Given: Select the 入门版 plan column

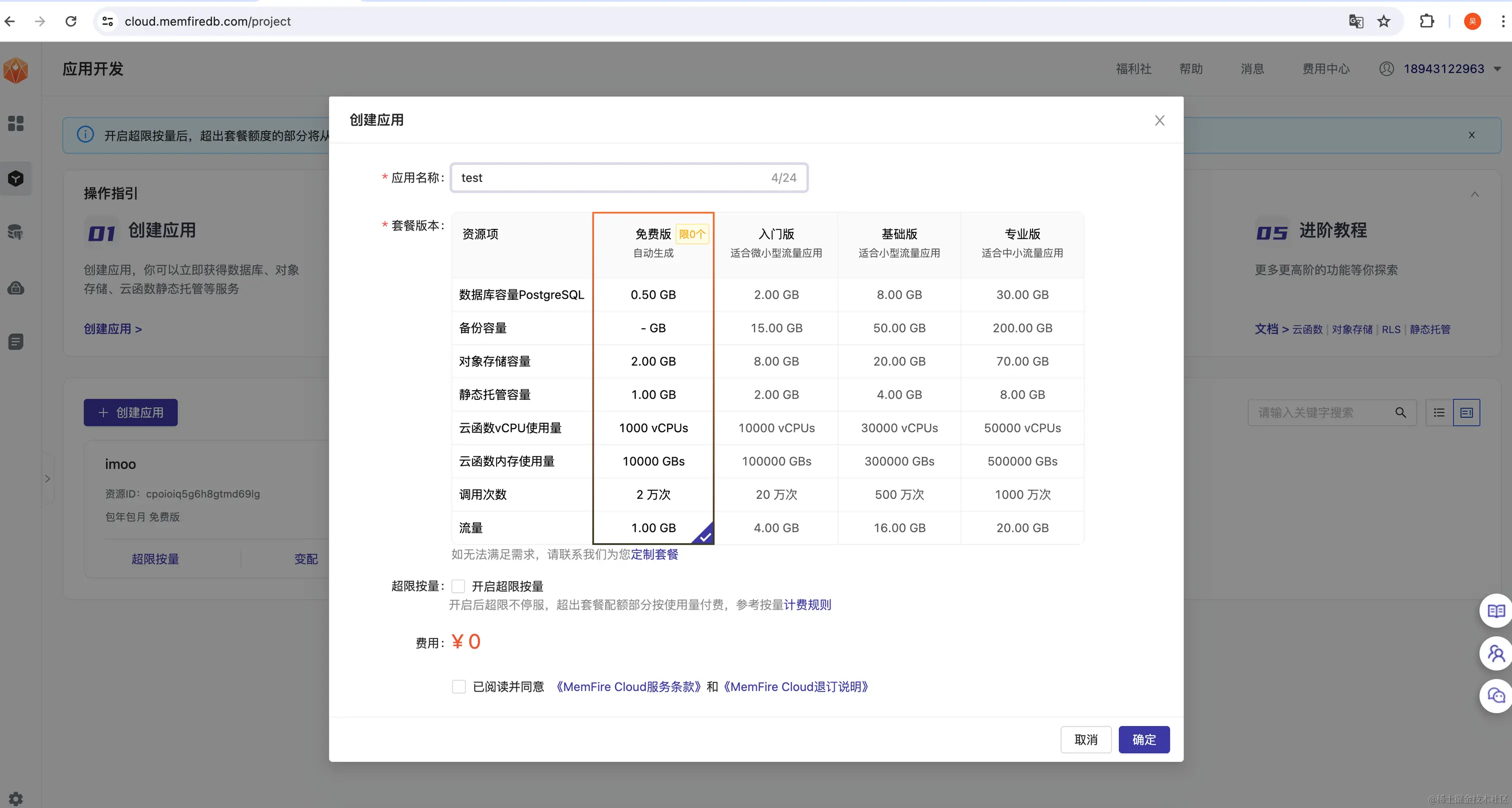Looking at the screenshot, I should pyautogui.click(x=776, y=243).
